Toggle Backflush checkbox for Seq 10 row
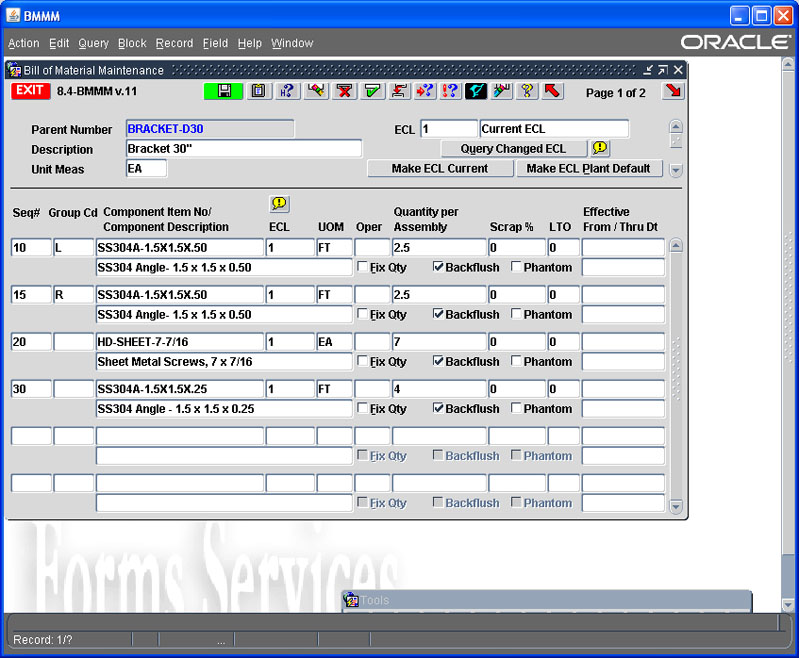 438,267
